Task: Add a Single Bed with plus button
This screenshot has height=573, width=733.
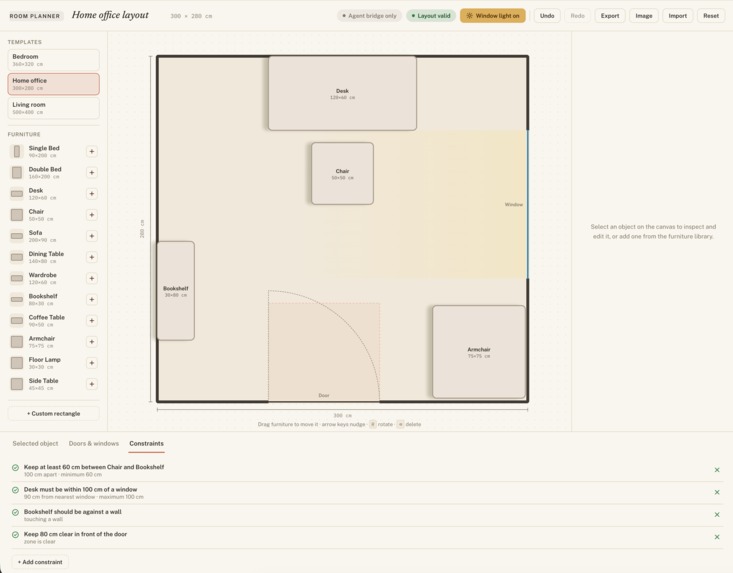Action: [92, 151]
